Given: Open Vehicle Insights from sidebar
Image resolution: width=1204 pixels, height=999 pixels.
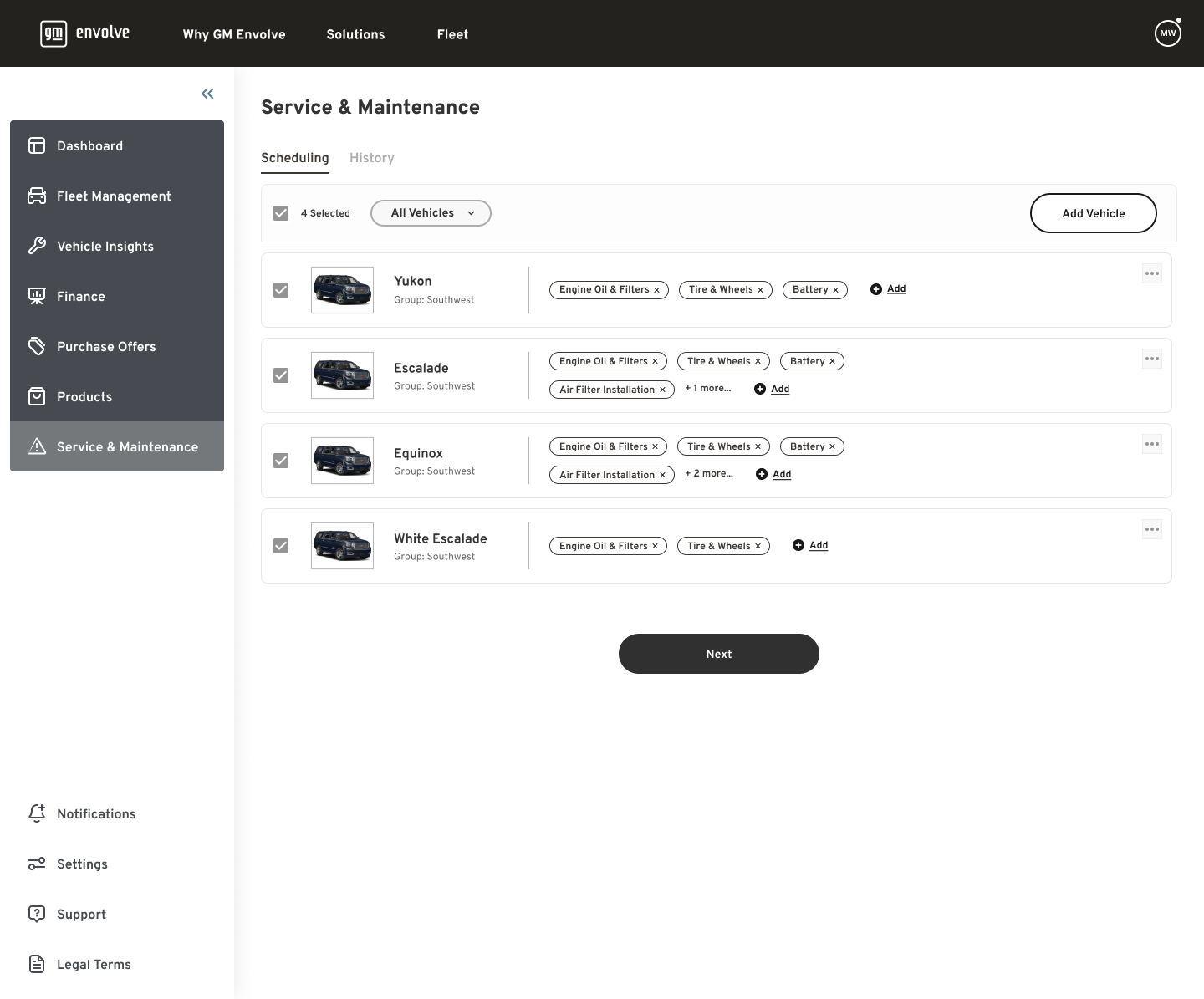Looking at the screenshot, I should coord(117,246).
